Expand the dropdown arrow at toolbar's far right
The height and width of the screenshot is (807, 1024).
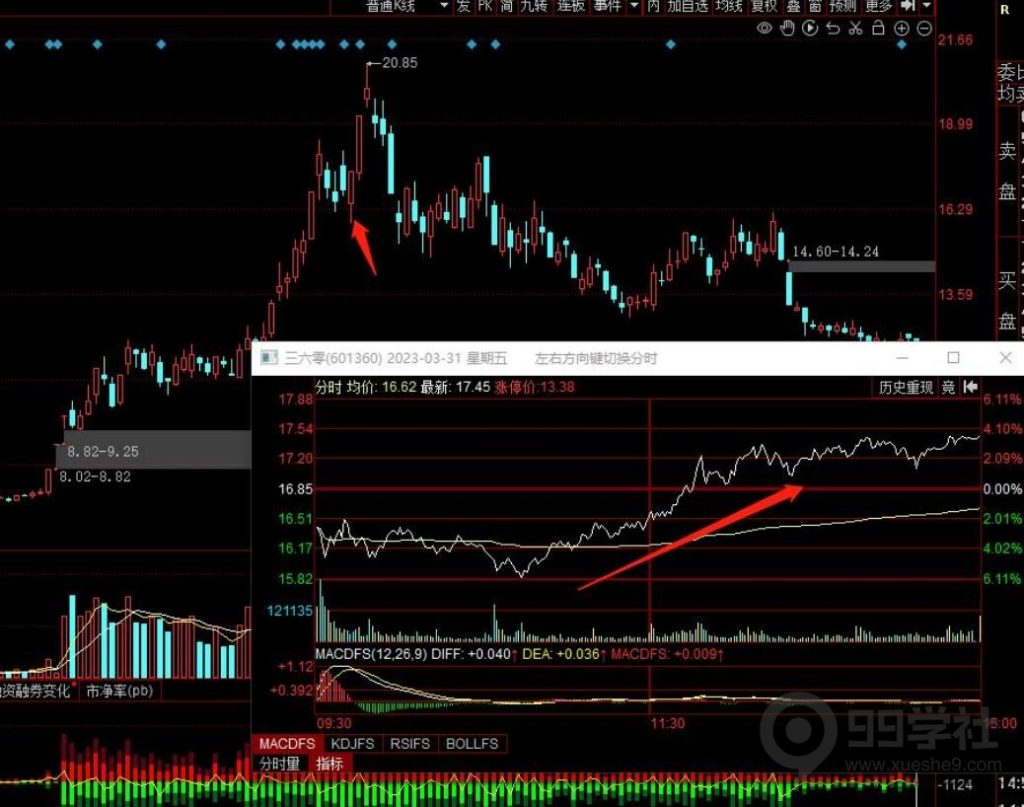tap(925, 6)
